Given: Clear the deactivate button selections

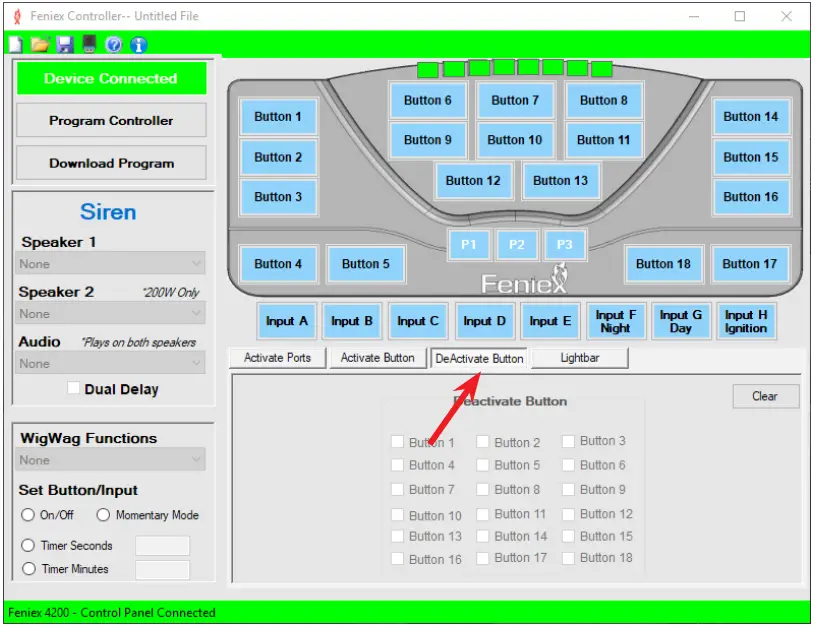Looking at the screenshot, I should [765, 397].
